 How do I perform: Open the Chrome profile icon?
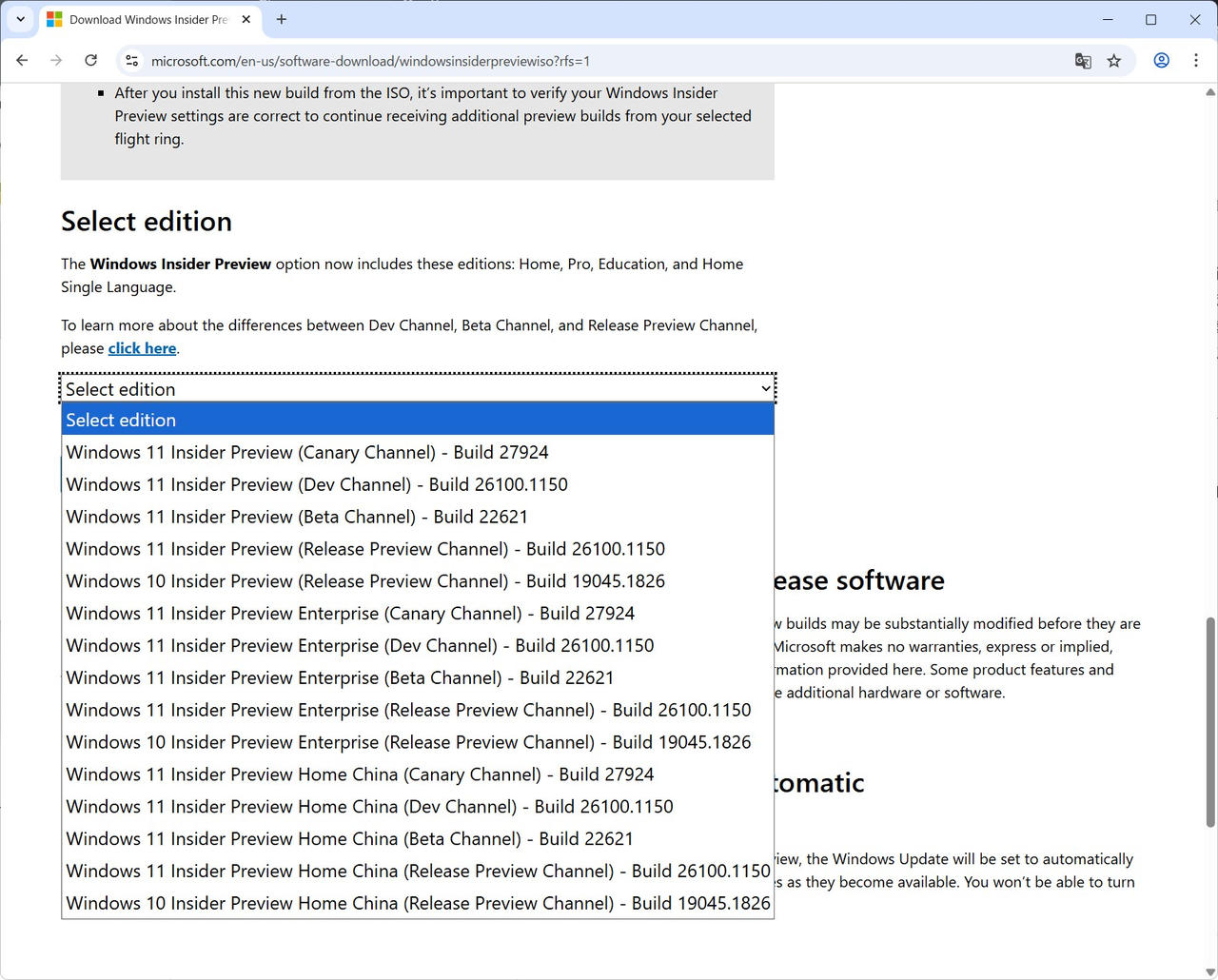(x=1161, y=60)
